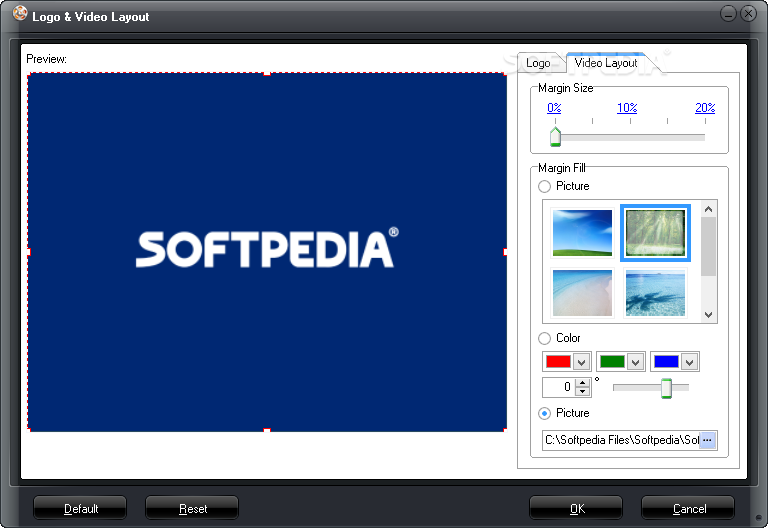Click the color gradient slider handle

(x=666, y=388)
